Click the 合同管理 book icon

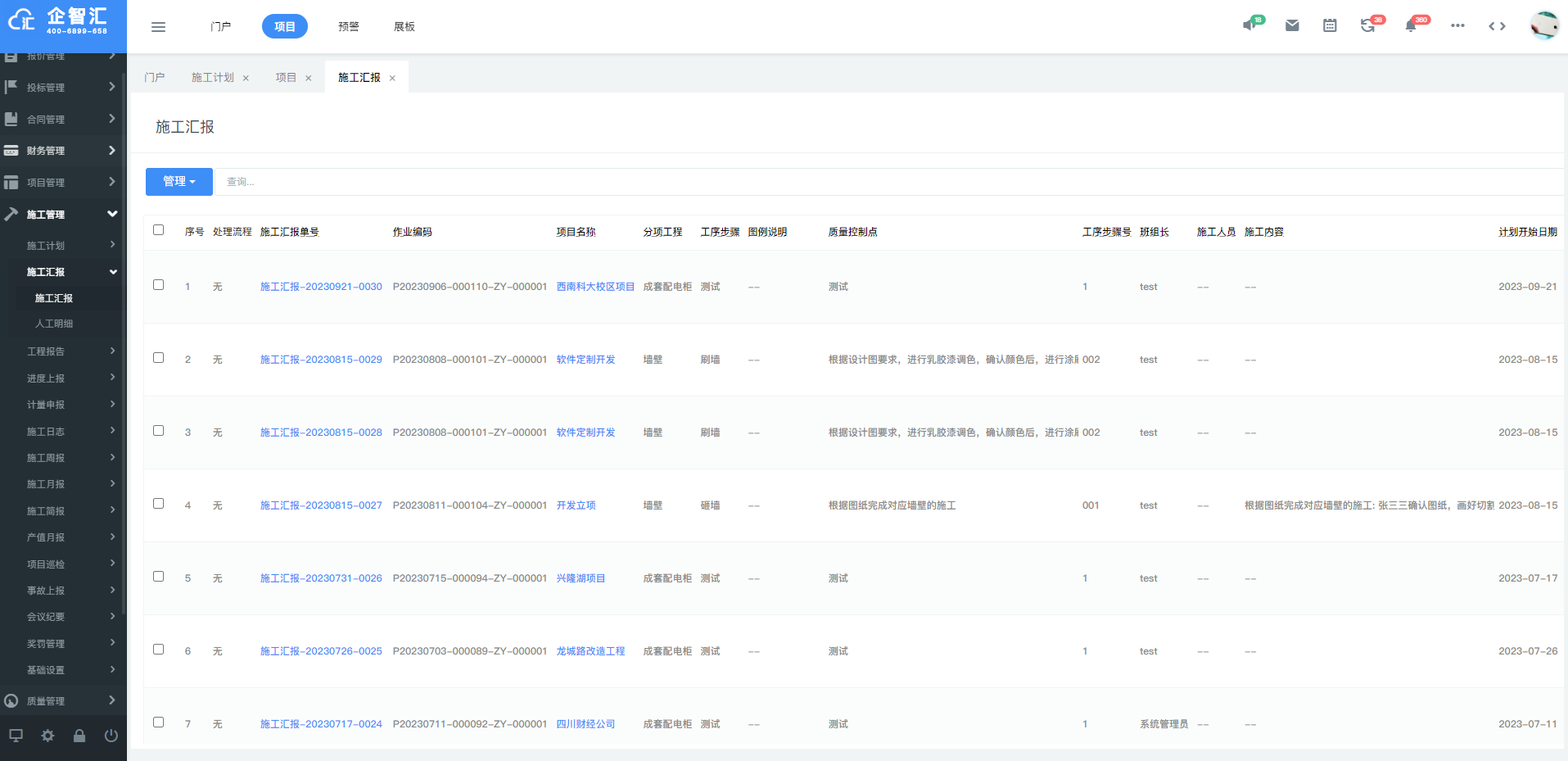[11, 119]
